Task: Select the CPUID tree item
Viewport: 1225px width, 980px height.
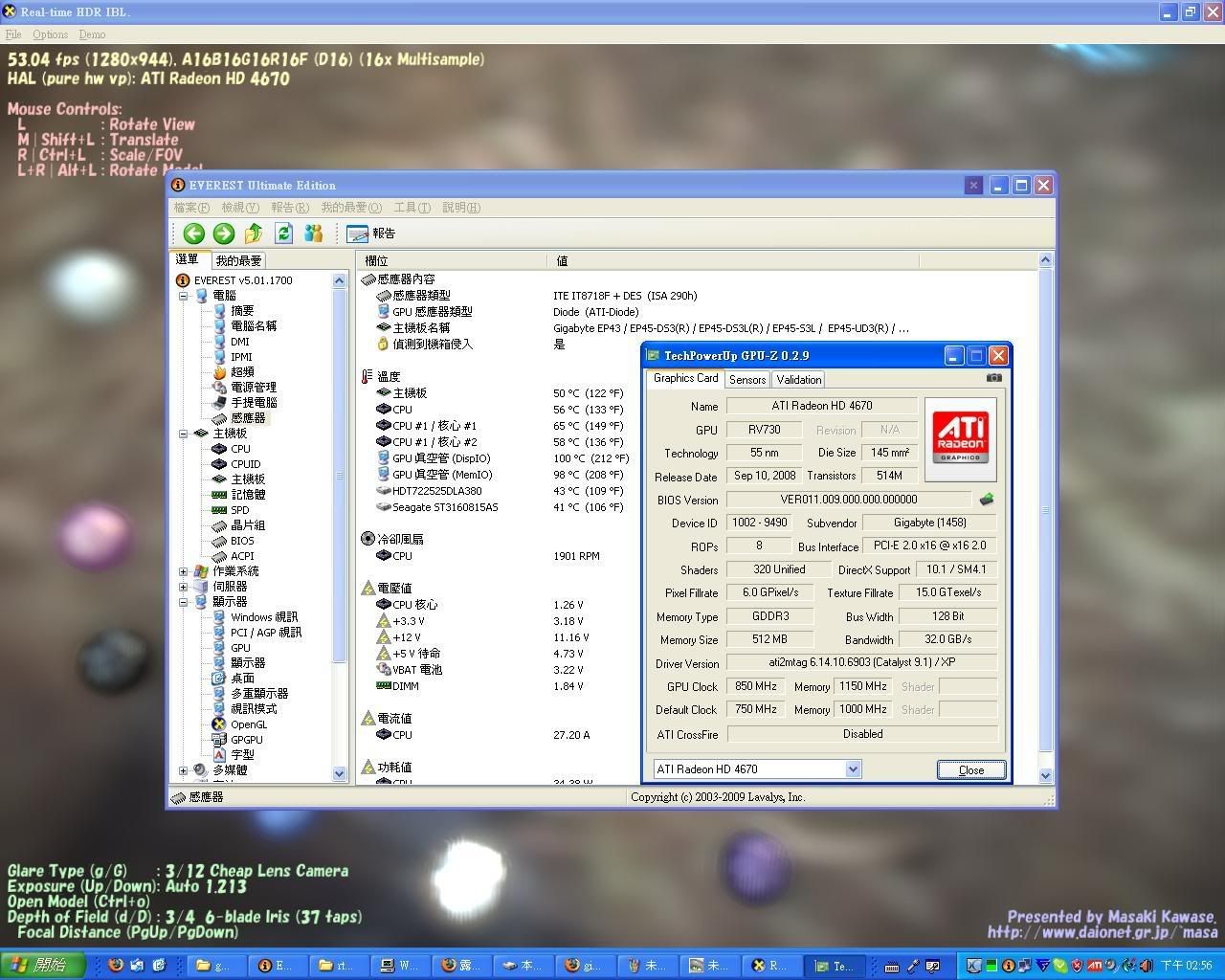Action: coord(245,464)
